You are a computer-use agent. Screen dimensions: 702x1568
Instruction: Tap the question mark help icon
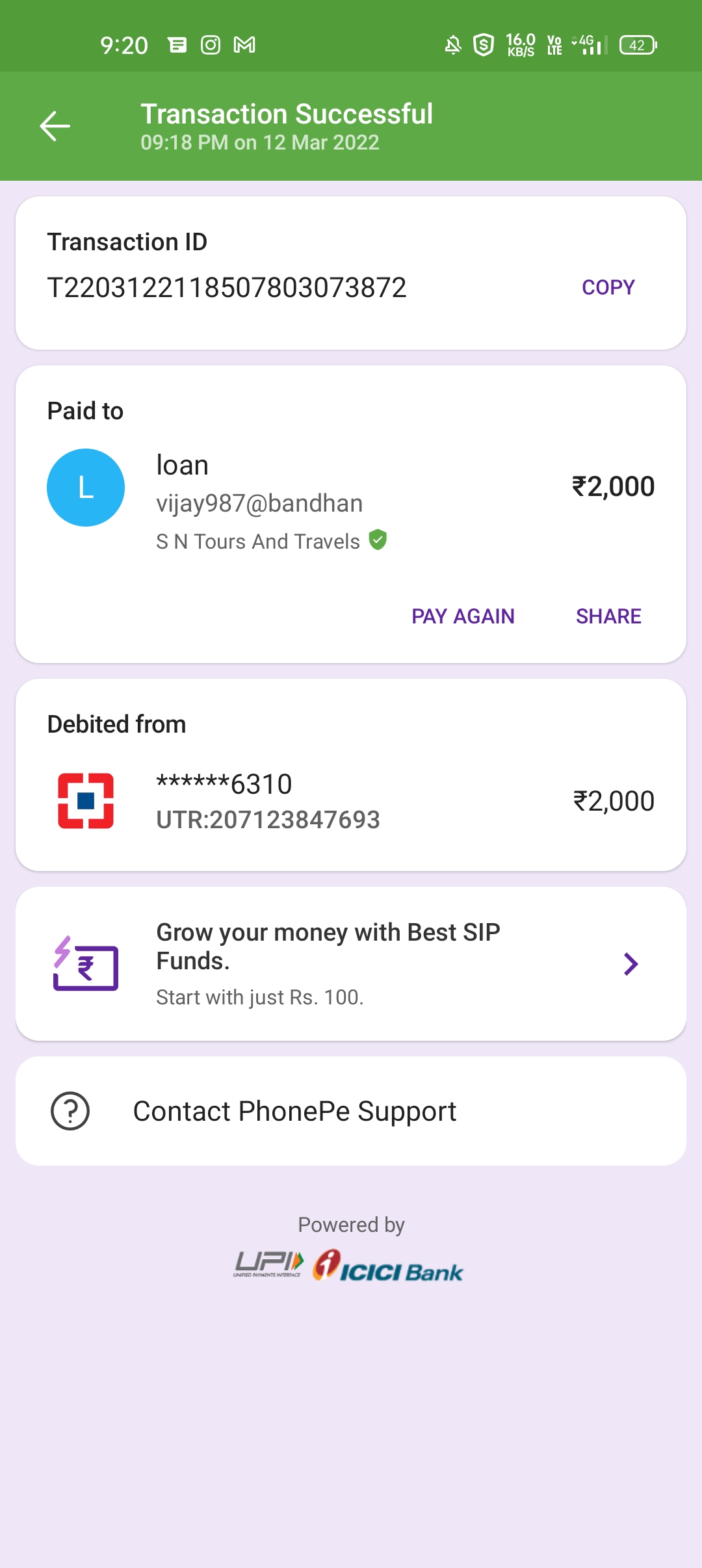[70, 1111]
